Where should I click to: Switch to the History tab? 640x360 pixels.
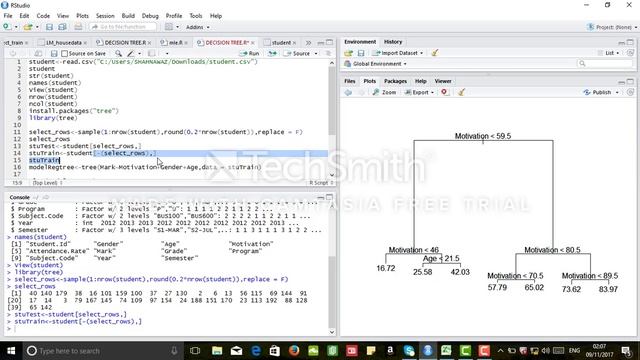pyautogui.click(x=393, y=42)
